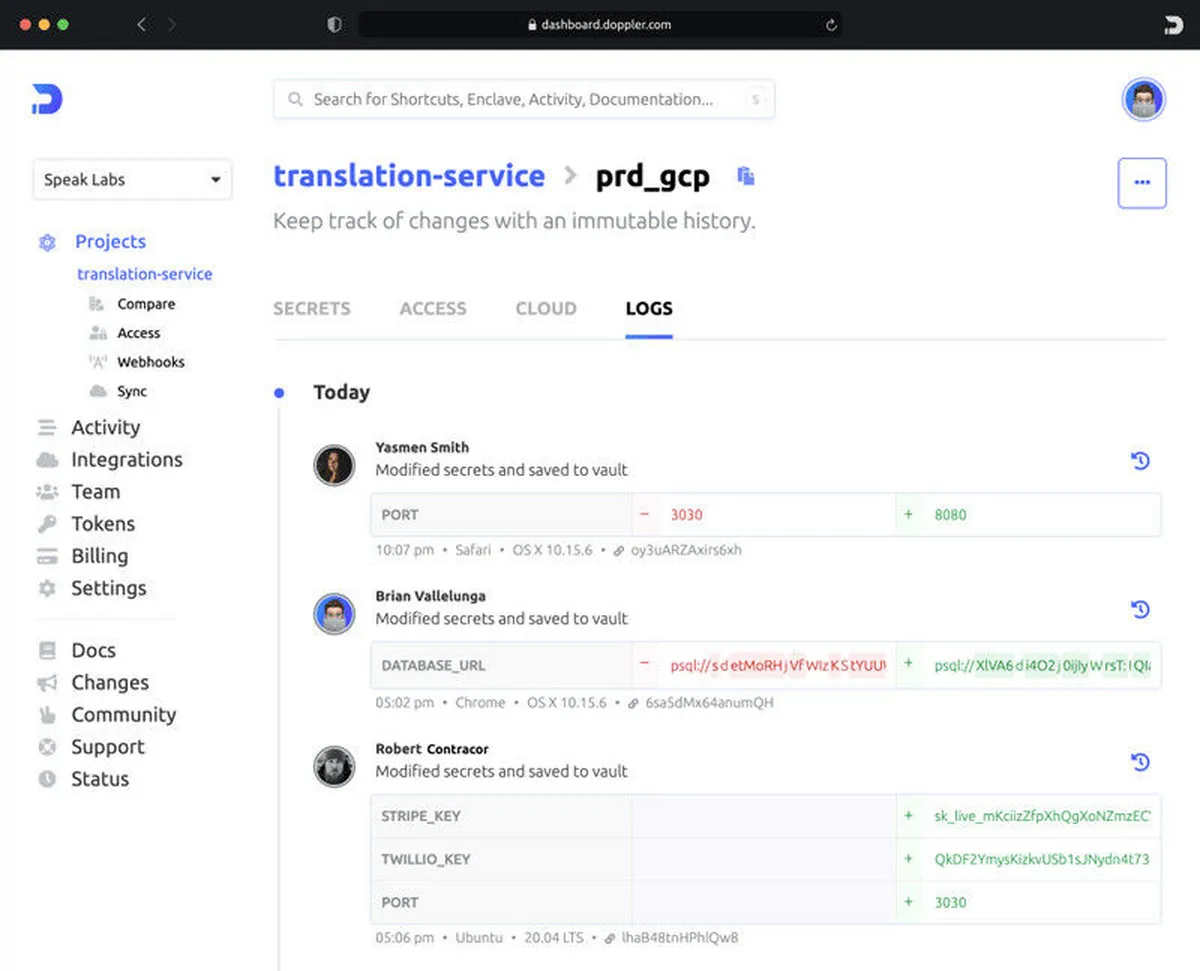Open the Speak Labs workspace dropdown
Image resolution: width=1200 pixels, height=971 pixels.
[132, 180]
